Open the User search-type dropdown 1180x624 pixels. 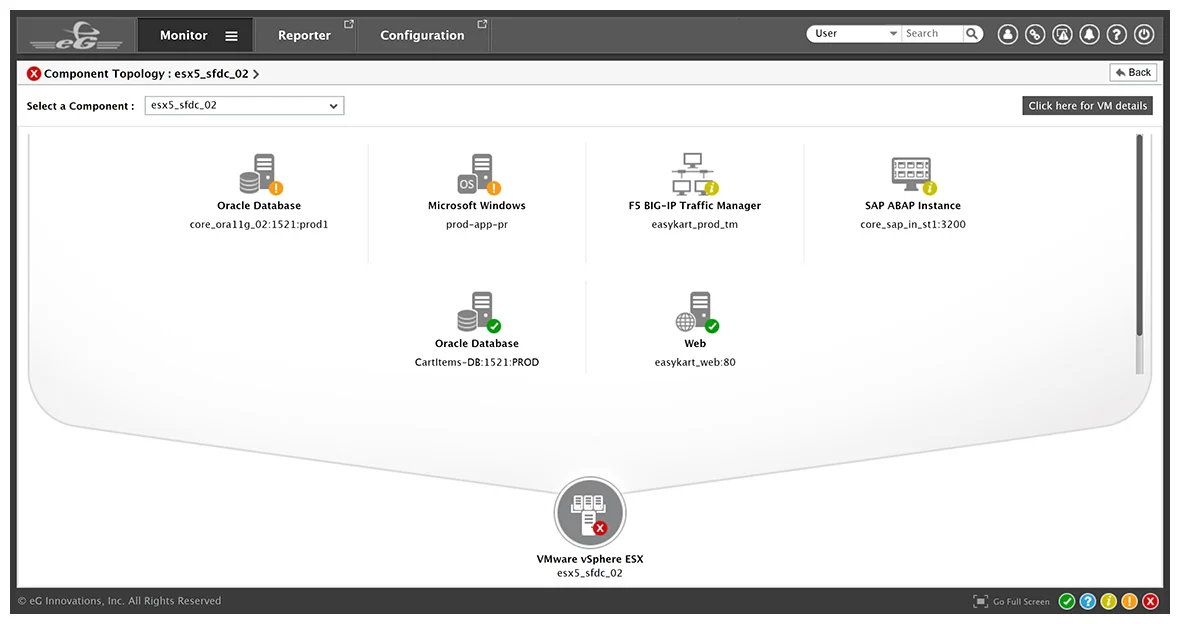856,34
